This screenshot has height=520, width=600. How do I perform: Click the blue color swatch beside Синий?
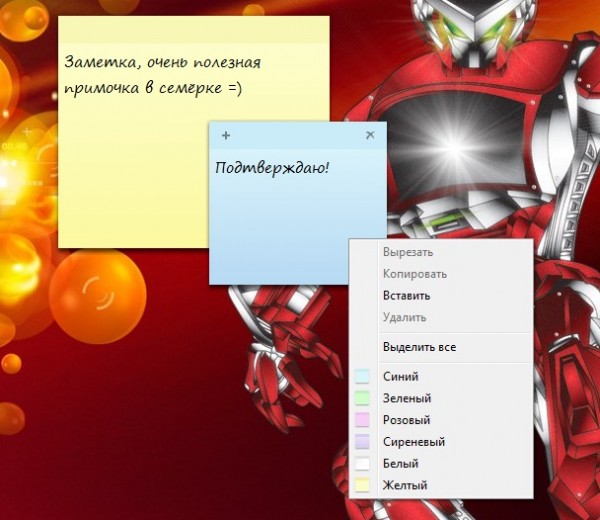pos(362,377)
